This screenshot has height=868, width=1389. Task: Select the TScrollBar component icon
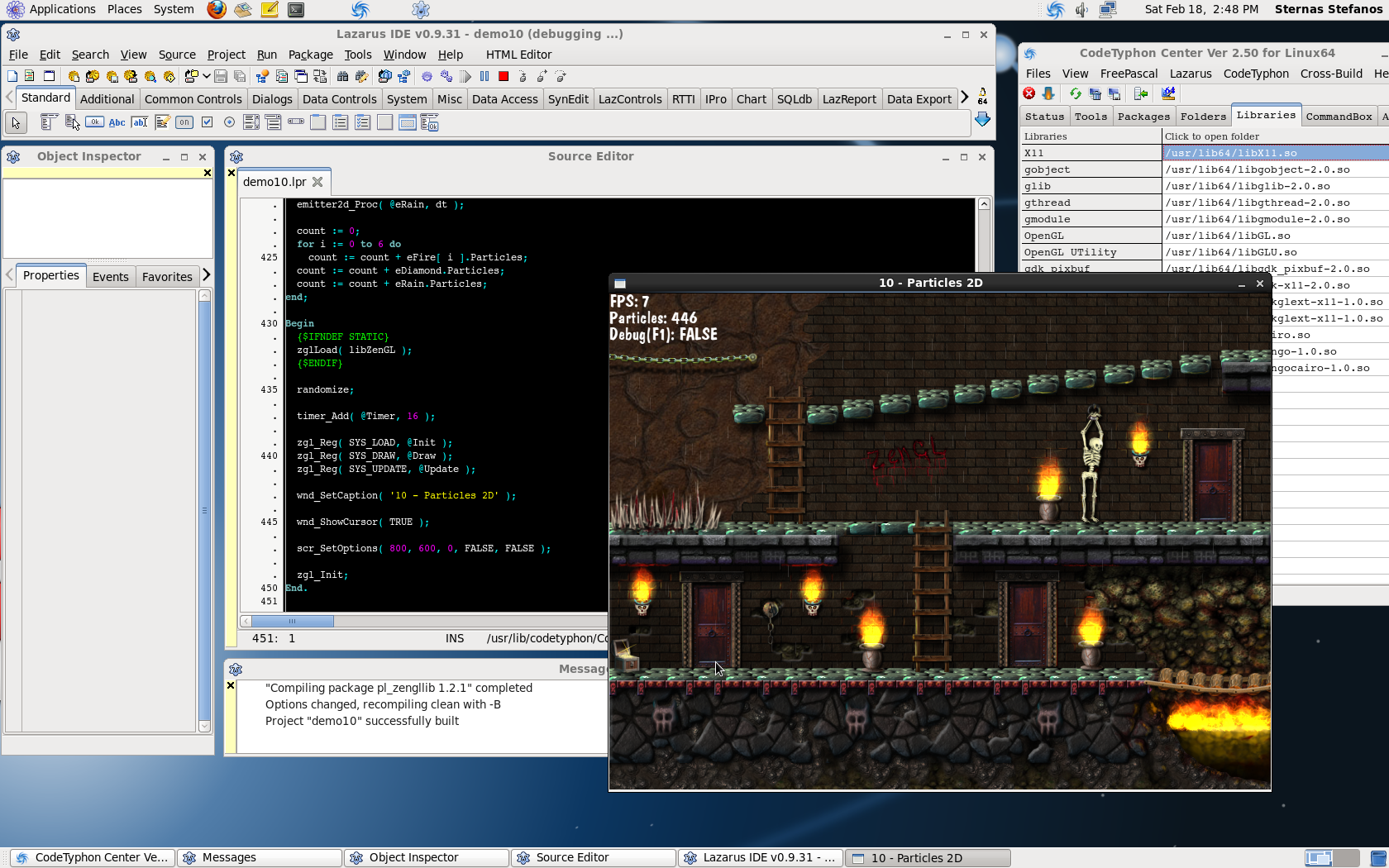coord(295,122)
